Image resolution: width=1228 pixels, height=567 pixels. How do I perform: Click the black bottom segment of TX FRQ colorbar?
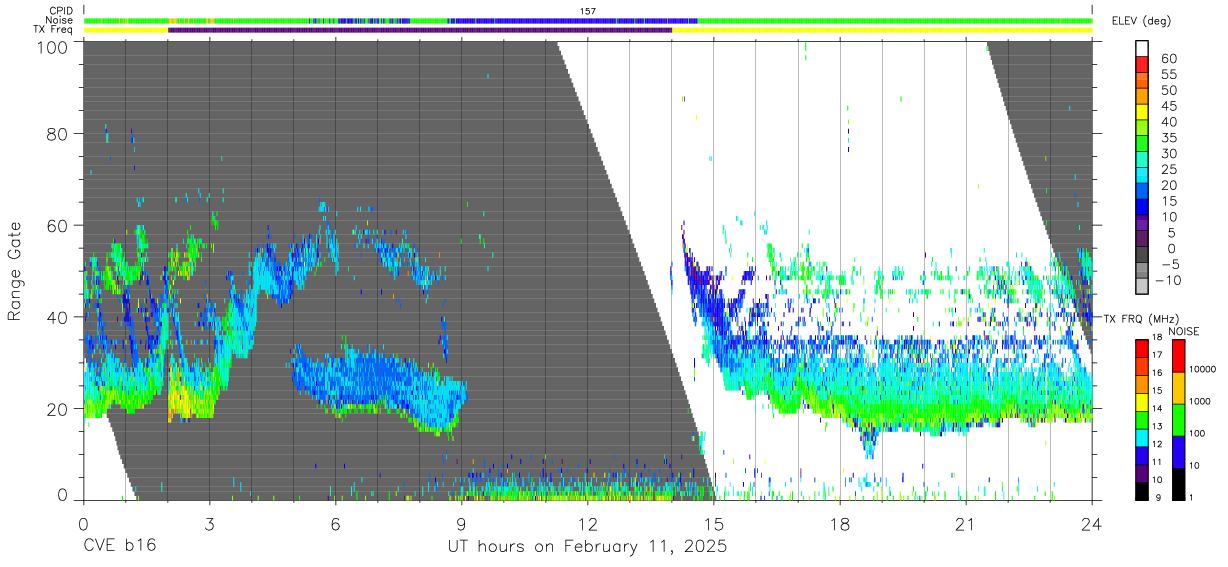tap(1143, 490)
